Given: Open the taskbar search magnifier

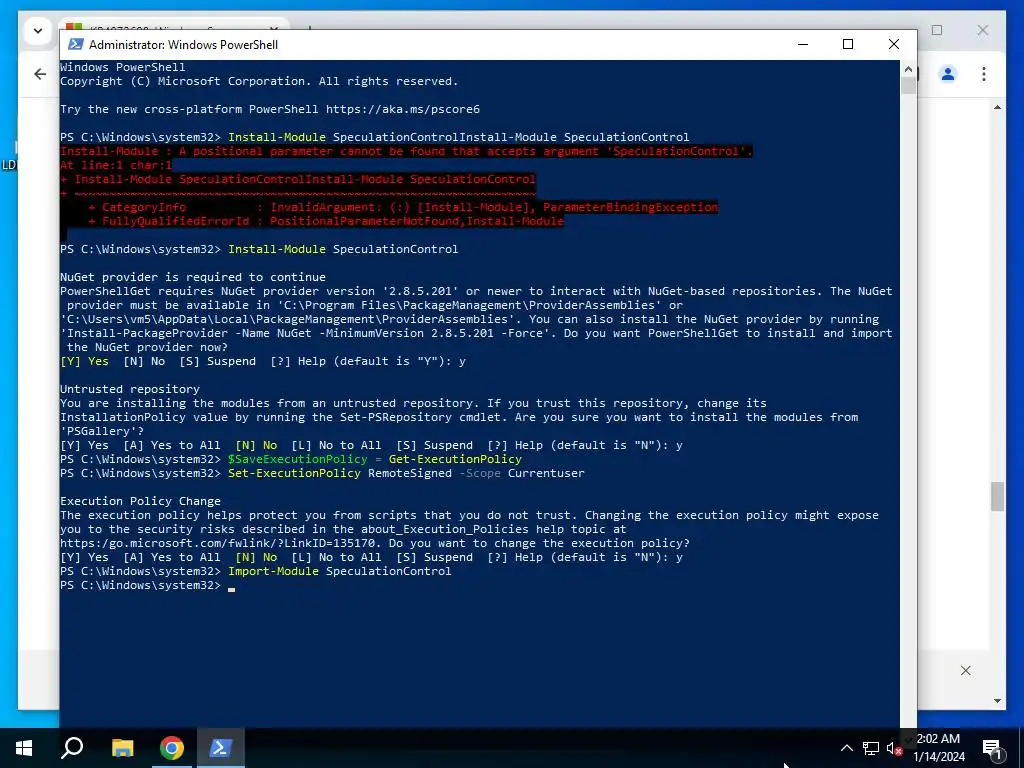Looking at the screenshot, I should 72,748.
